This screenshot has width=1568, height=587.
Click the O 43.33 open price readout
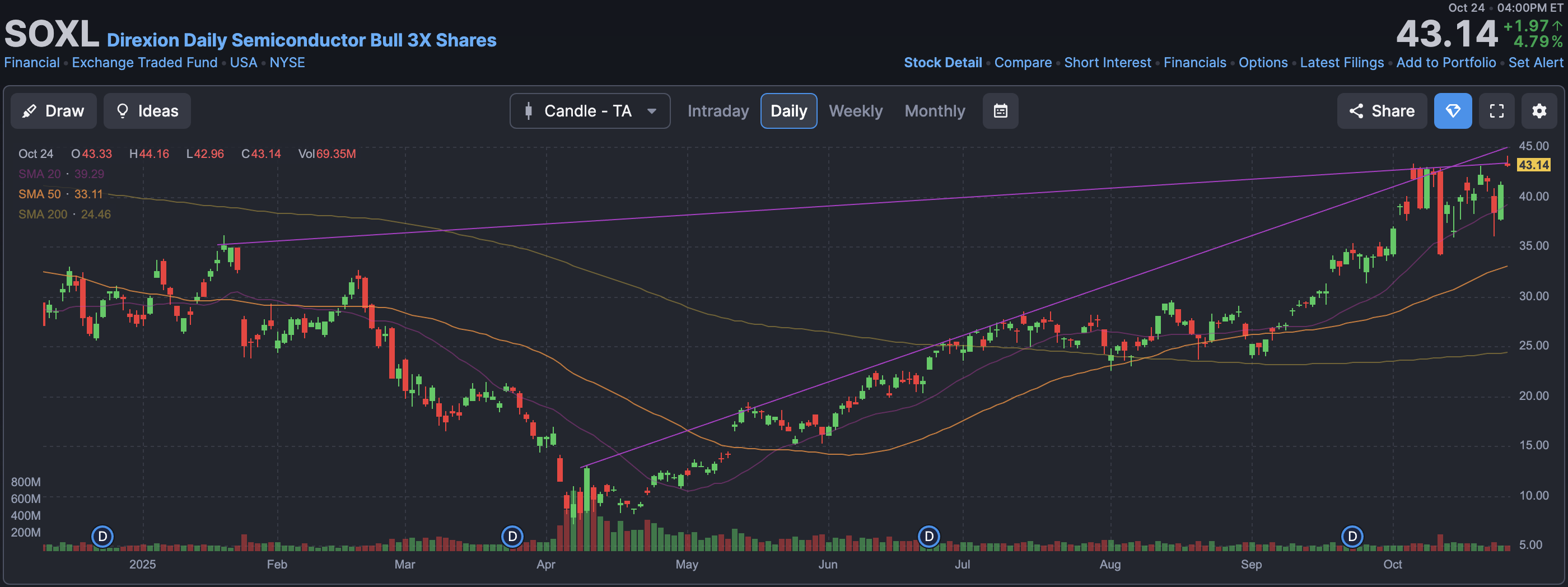92,154
